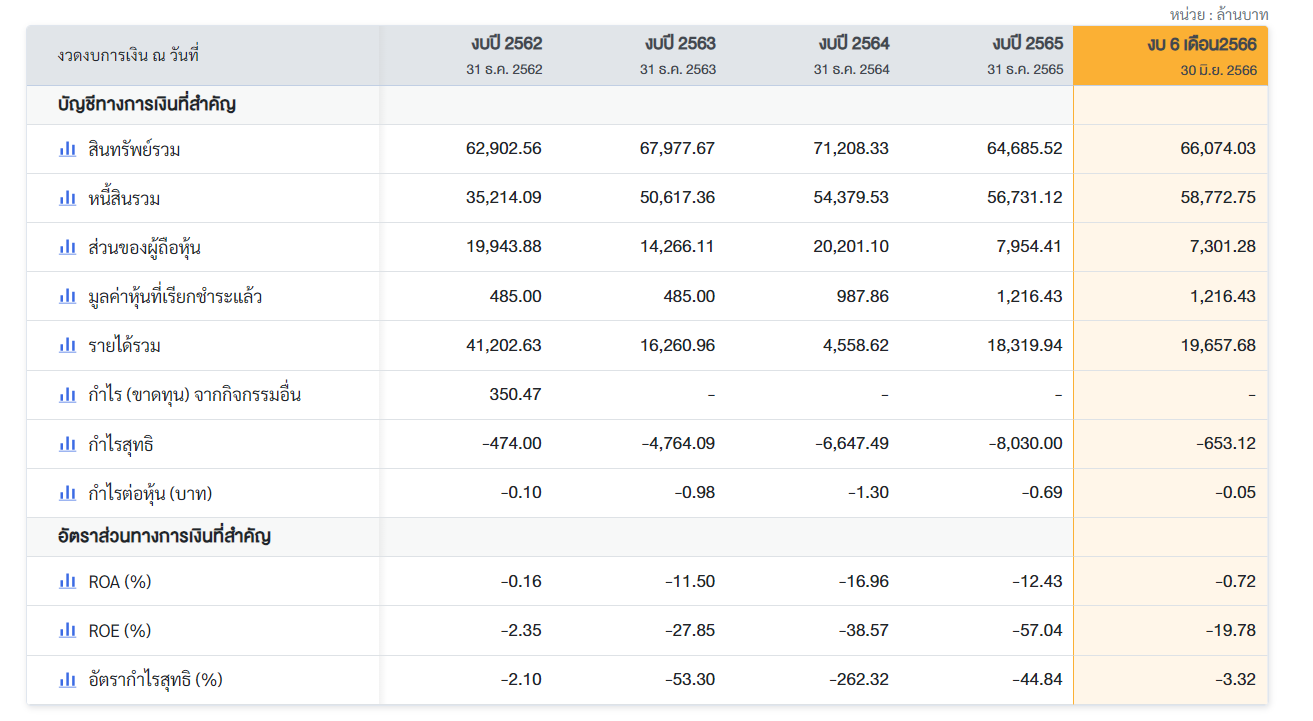Select paid-up capital value 987.86

[x=863, y=296]
